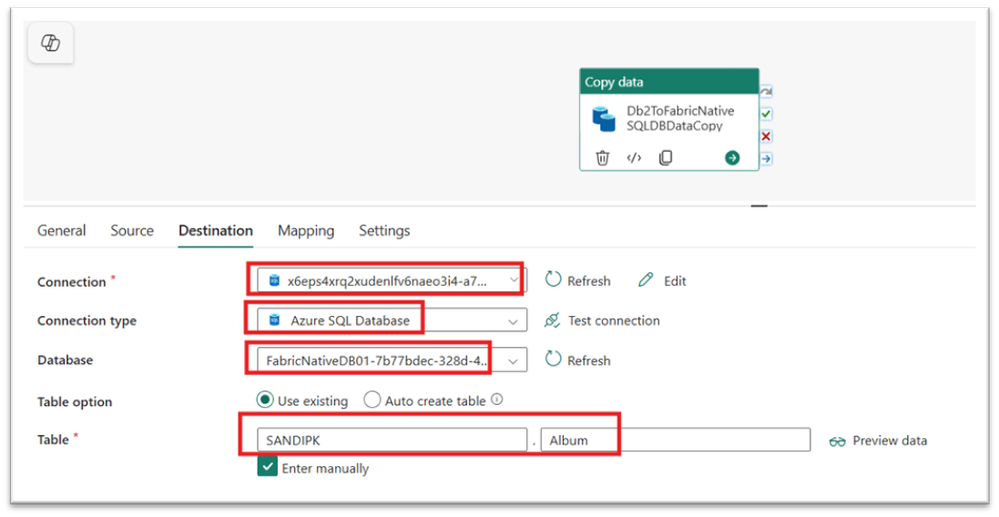Image resolution: width=999 pixels, height=517 pixels.
Task: Select the Destination tab
Action: tap(215, 231)
